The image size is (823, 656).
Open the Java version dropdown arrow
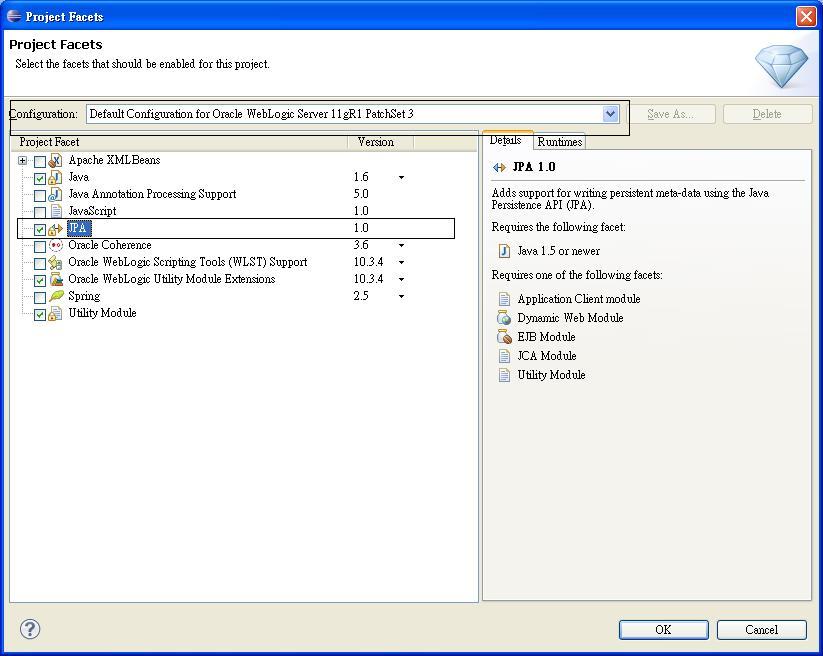(402, 178)
